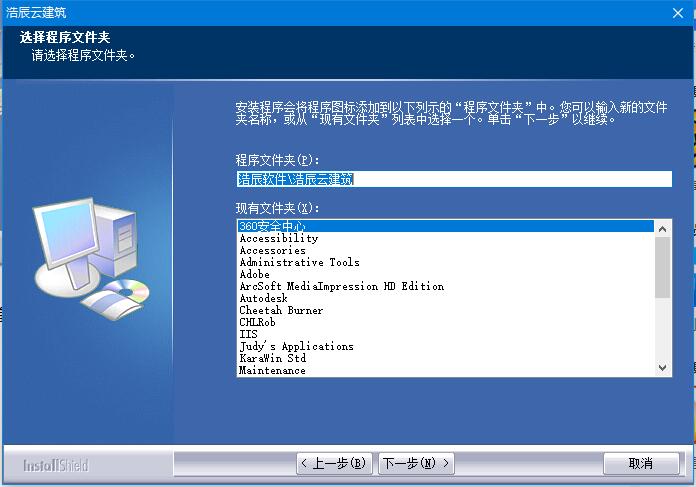Choose Judy's Applications folder

click(x=296, y=346)
